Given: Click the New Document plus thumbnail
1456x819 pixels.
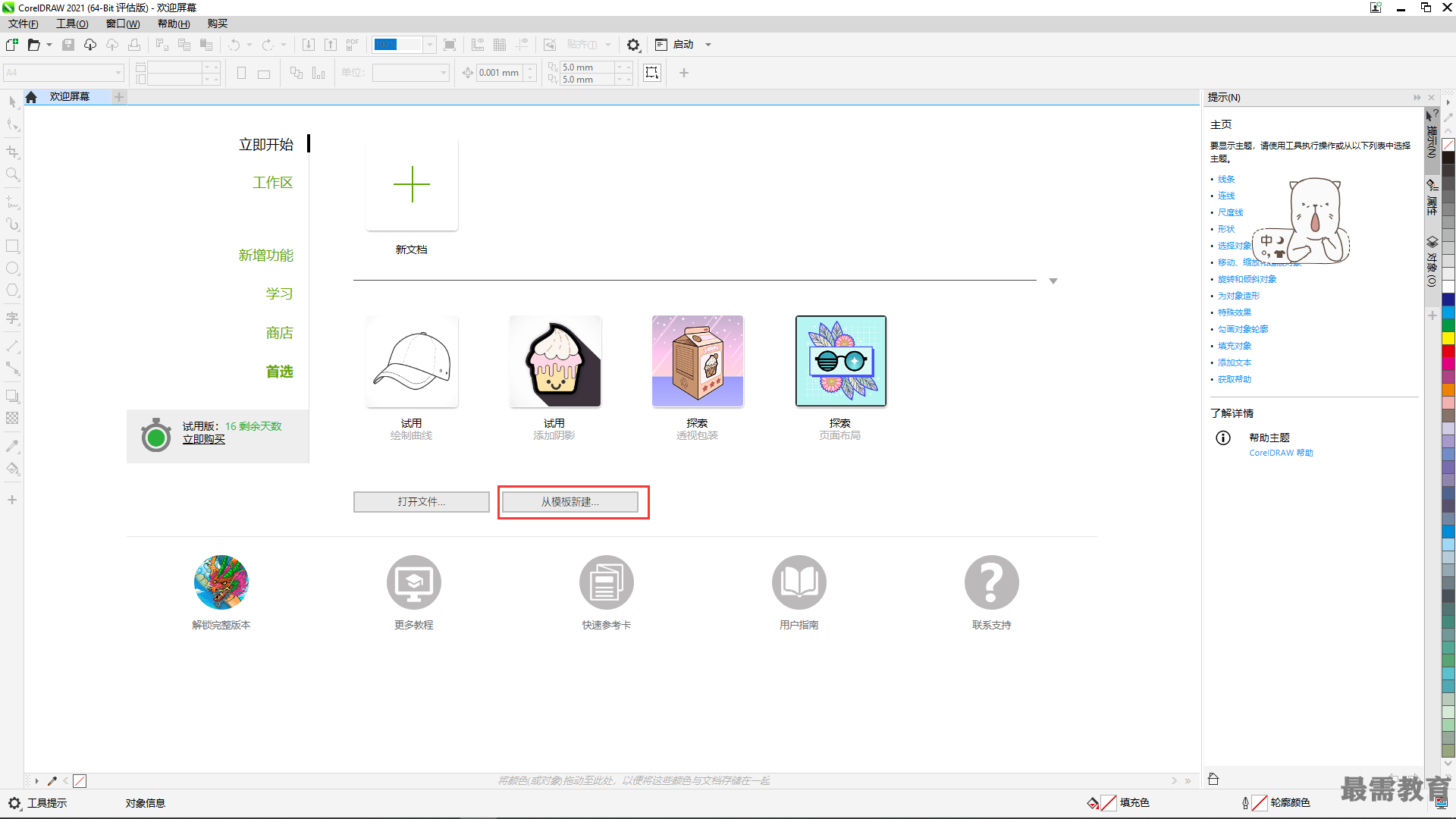Looking at the screenshot, I should 413,185.
